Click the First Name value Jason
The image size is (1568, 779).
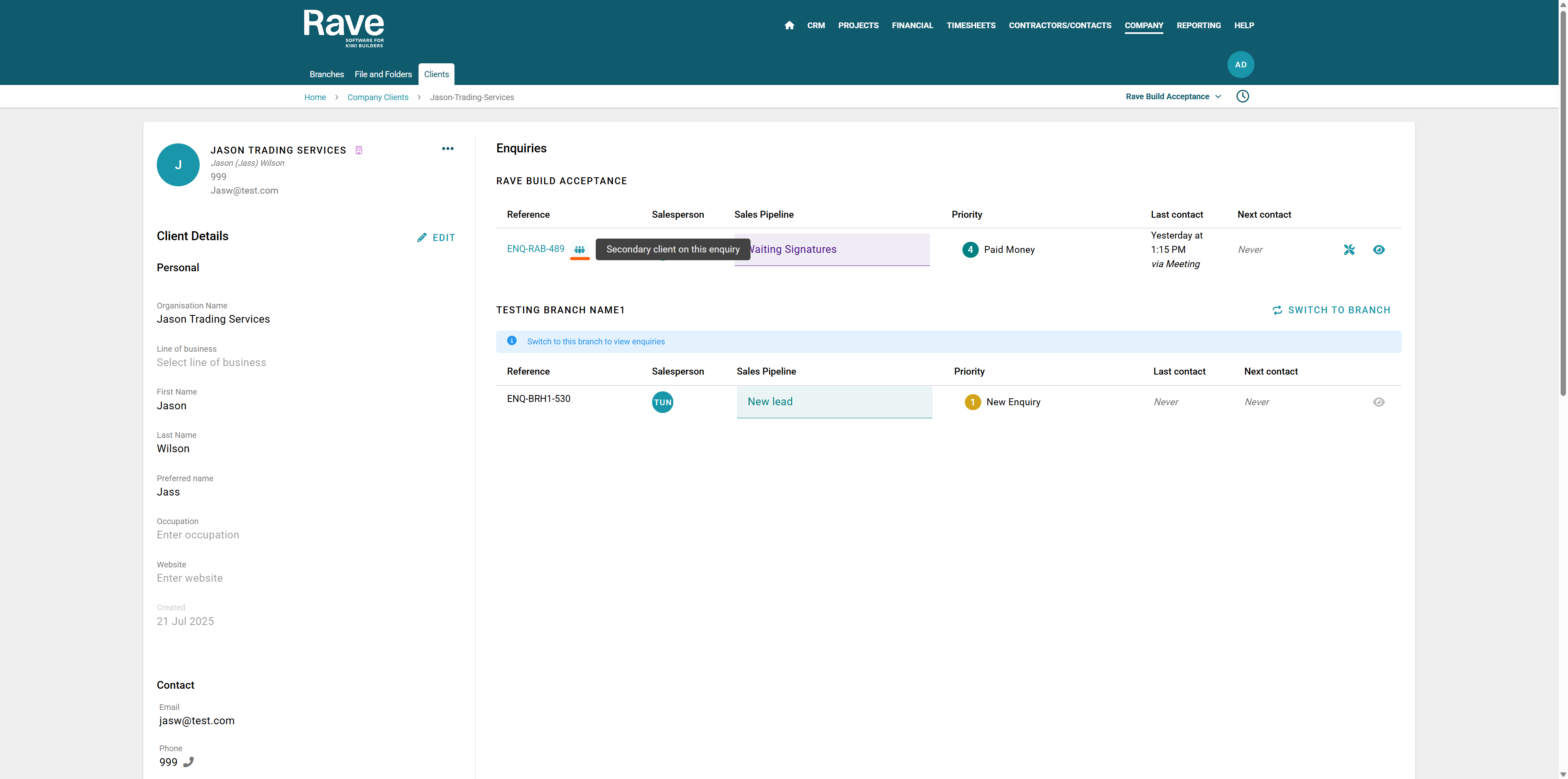coord(171,406)
